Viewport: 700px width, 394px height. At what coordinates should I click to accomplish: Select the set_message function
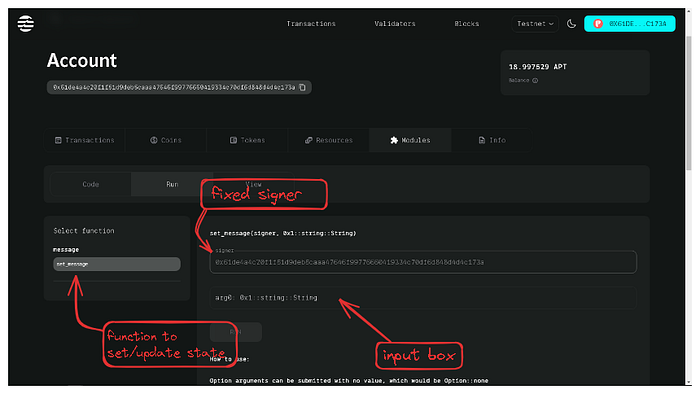pos(117,264)
